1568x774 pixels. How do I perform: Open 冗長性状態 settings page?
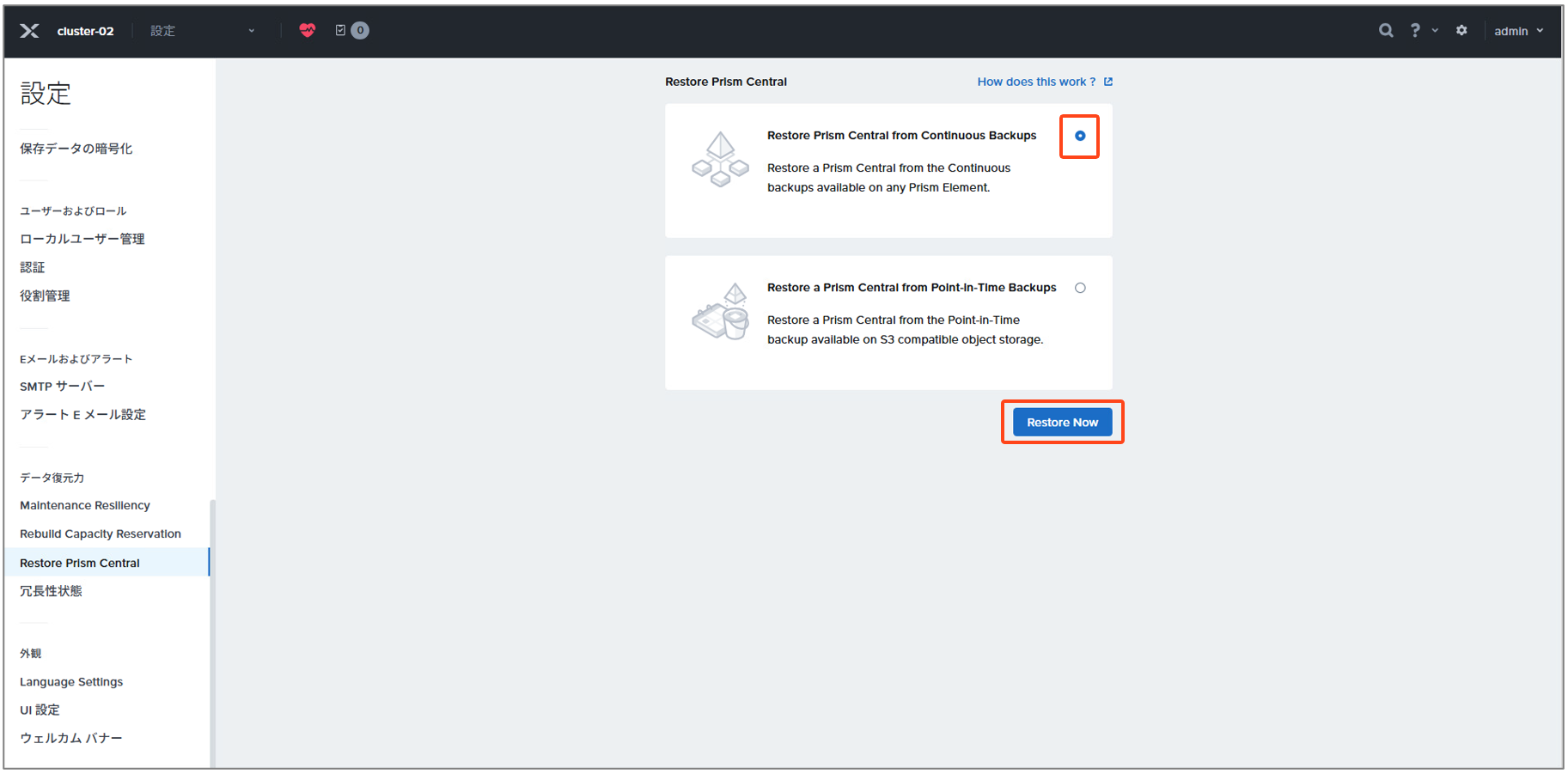coord(52,591)
